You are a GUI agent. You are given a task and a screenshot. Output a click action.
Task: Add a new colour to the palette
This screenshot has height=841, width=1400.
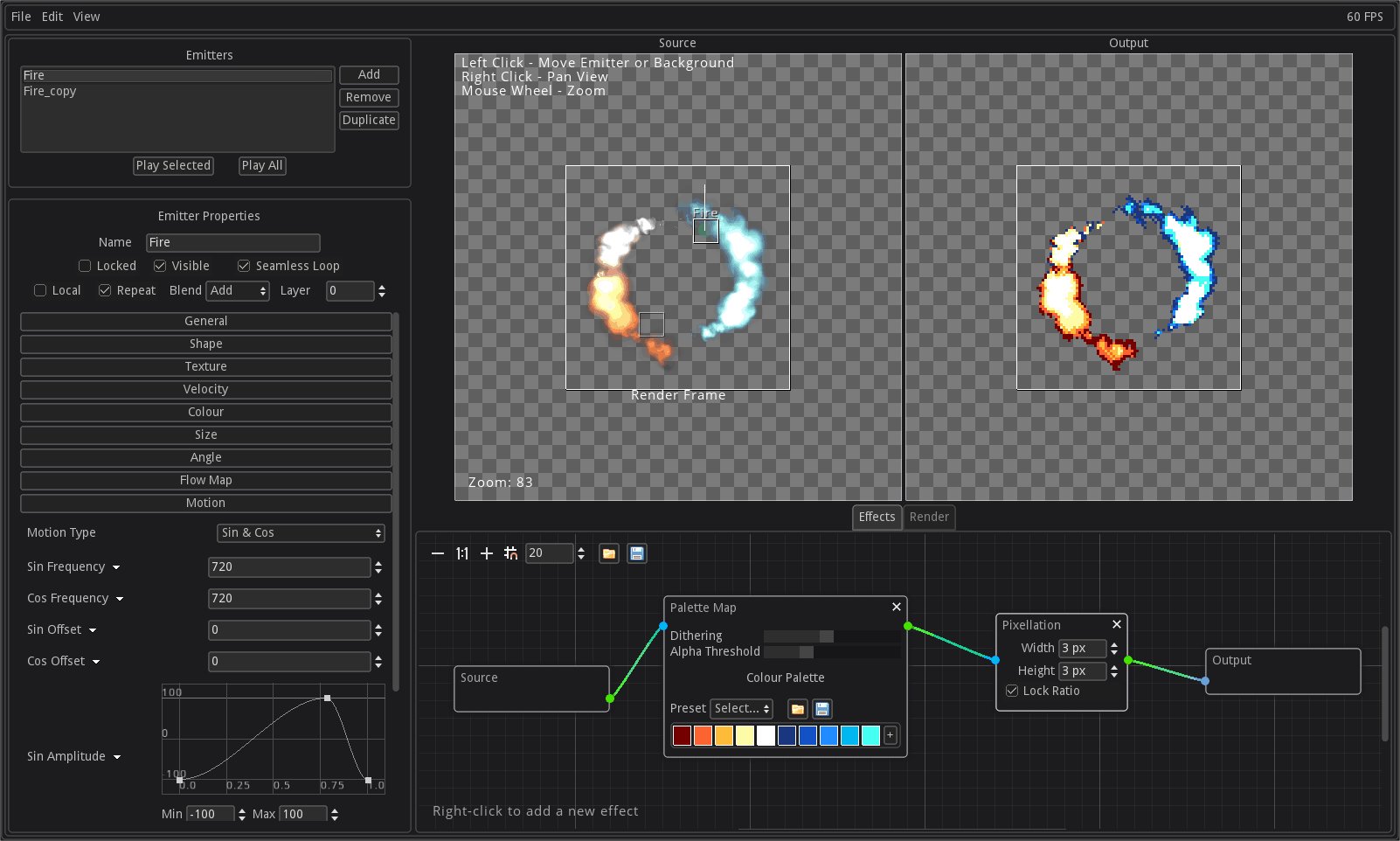coord(891,735)
